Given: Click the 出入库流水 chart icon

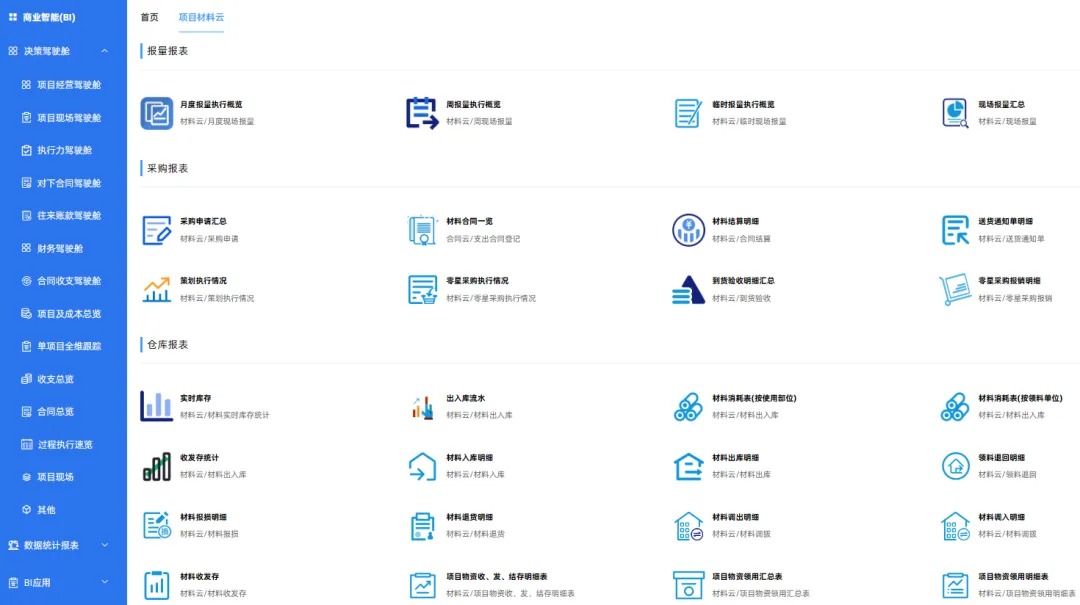Looking at the screenshot, I should click(x=422, y=404).
